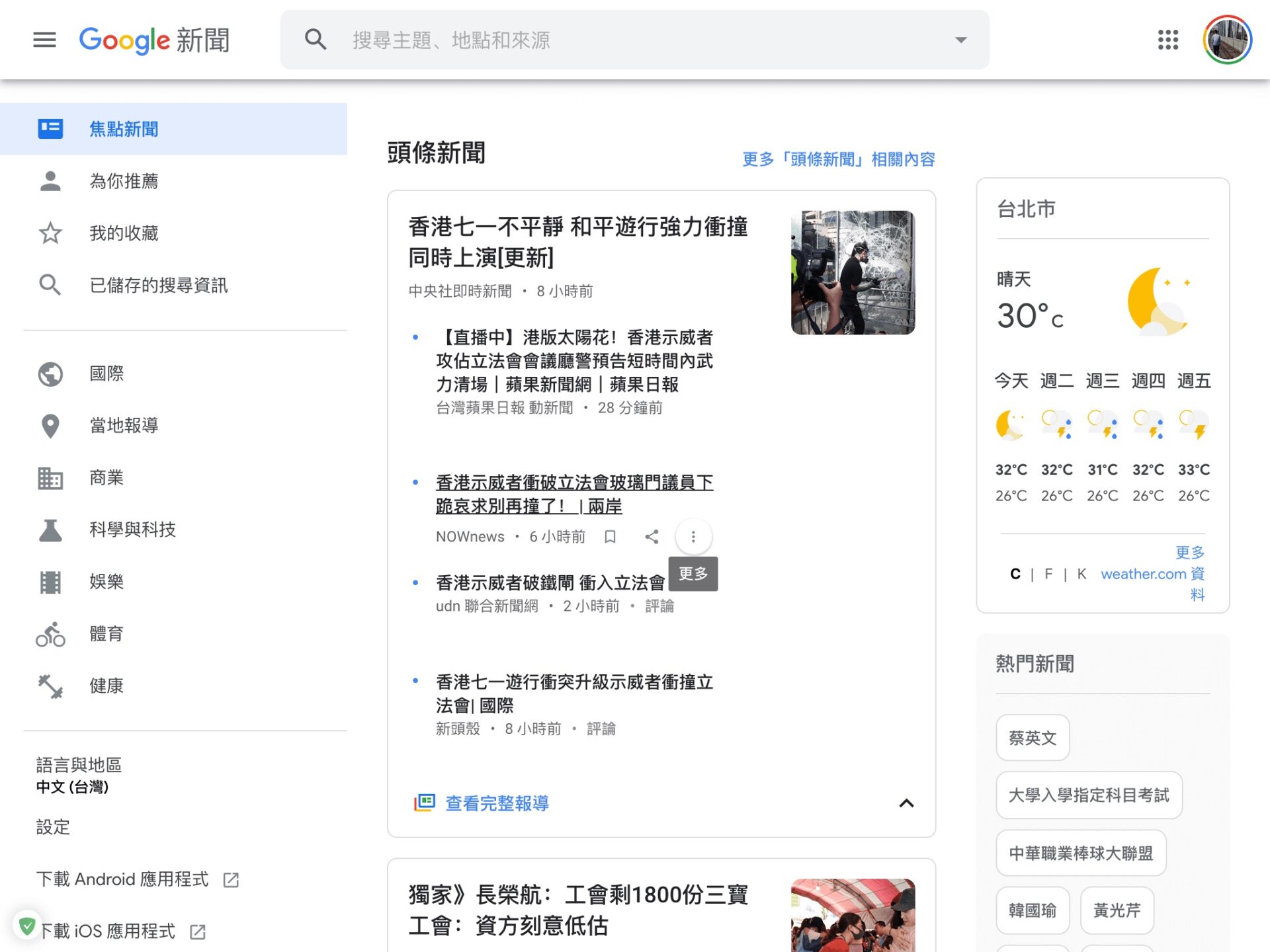Click the 台北市 weather heading

1026,209
